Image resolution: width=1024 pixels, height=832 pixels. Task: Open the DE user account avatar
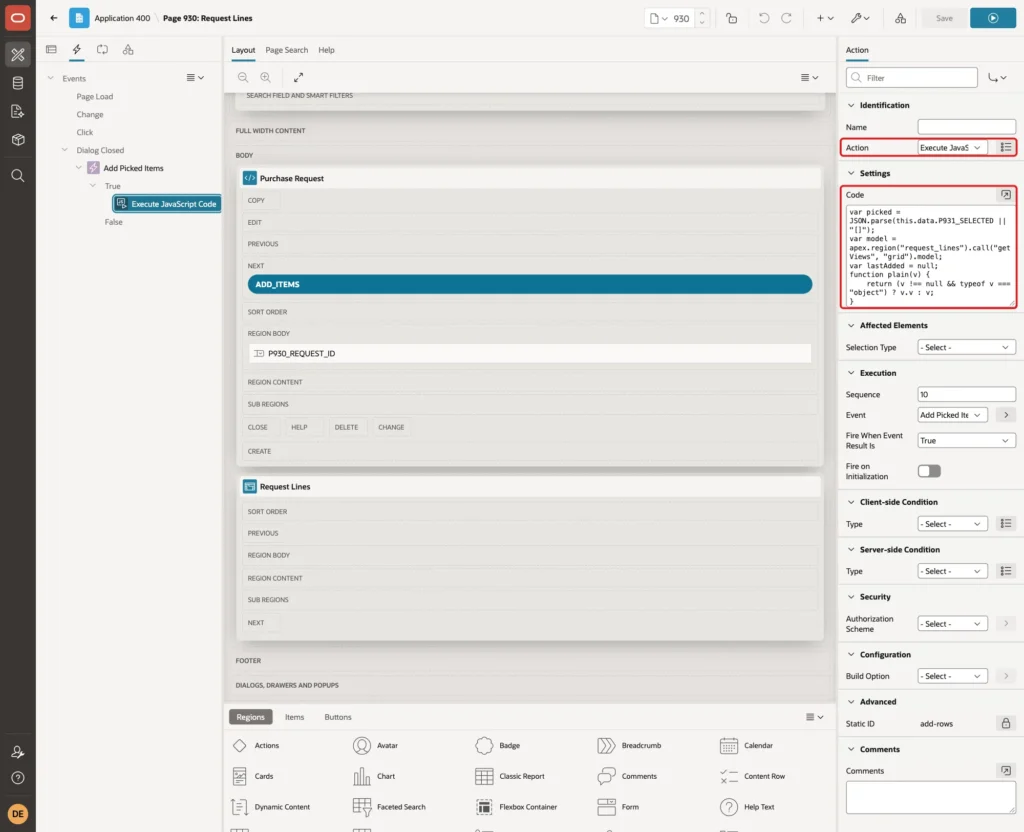point(18,814)
